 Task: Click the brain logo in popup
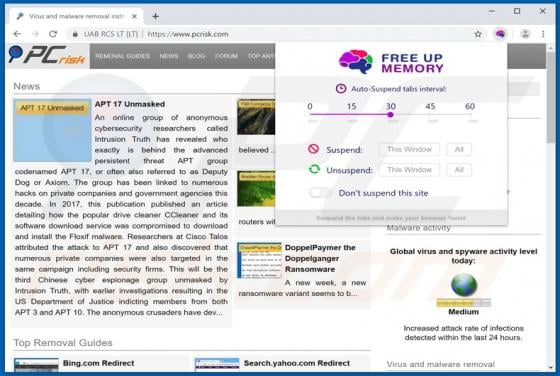(356, 62)
